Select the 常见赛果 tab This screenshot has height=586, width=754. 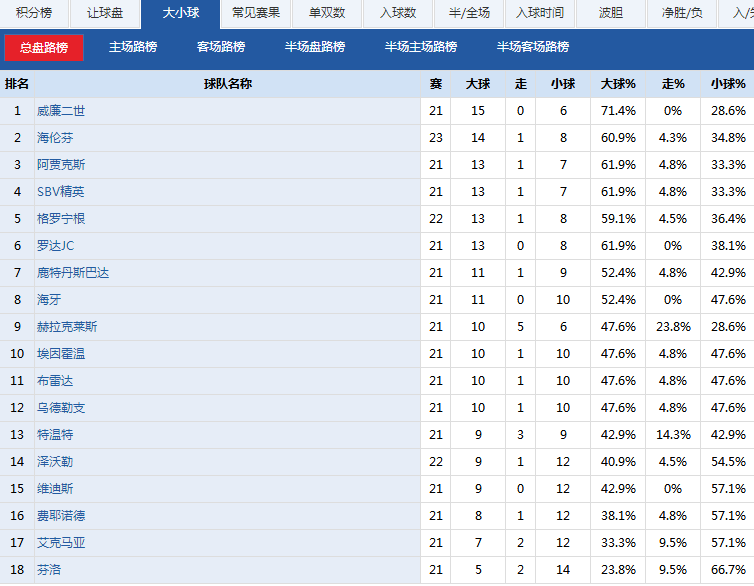coord(255,13)
